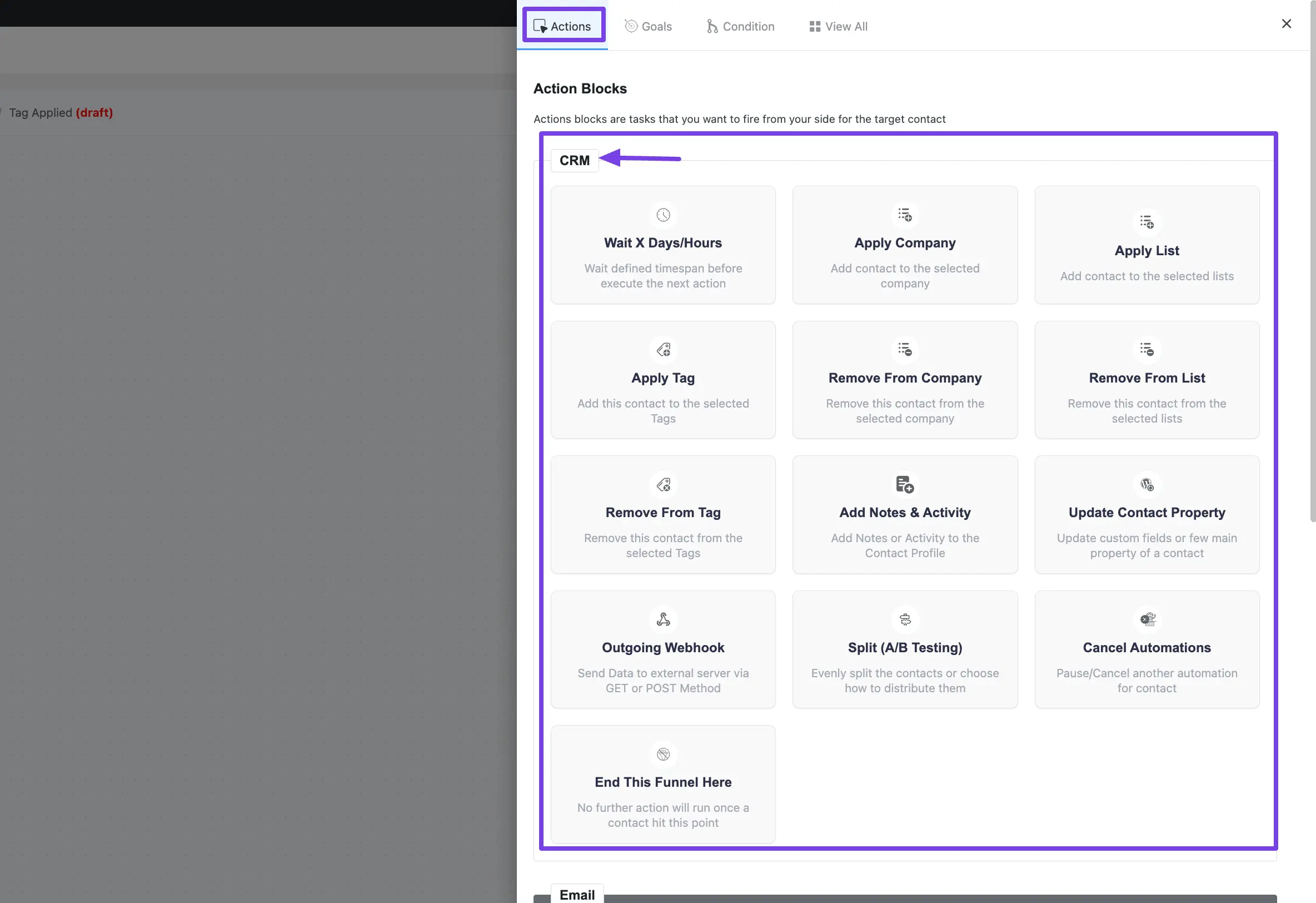Click the Split A/B Testing action block
Image resolution: width=1316 pixels, height=903 pixels.
(905, 649)
